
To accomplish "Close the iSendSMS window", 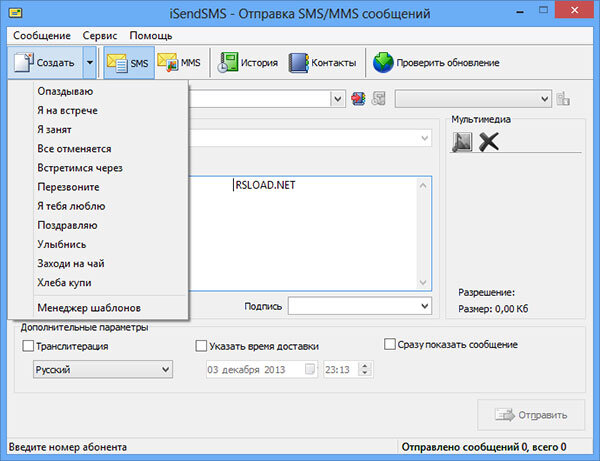I will pos(574,10).
